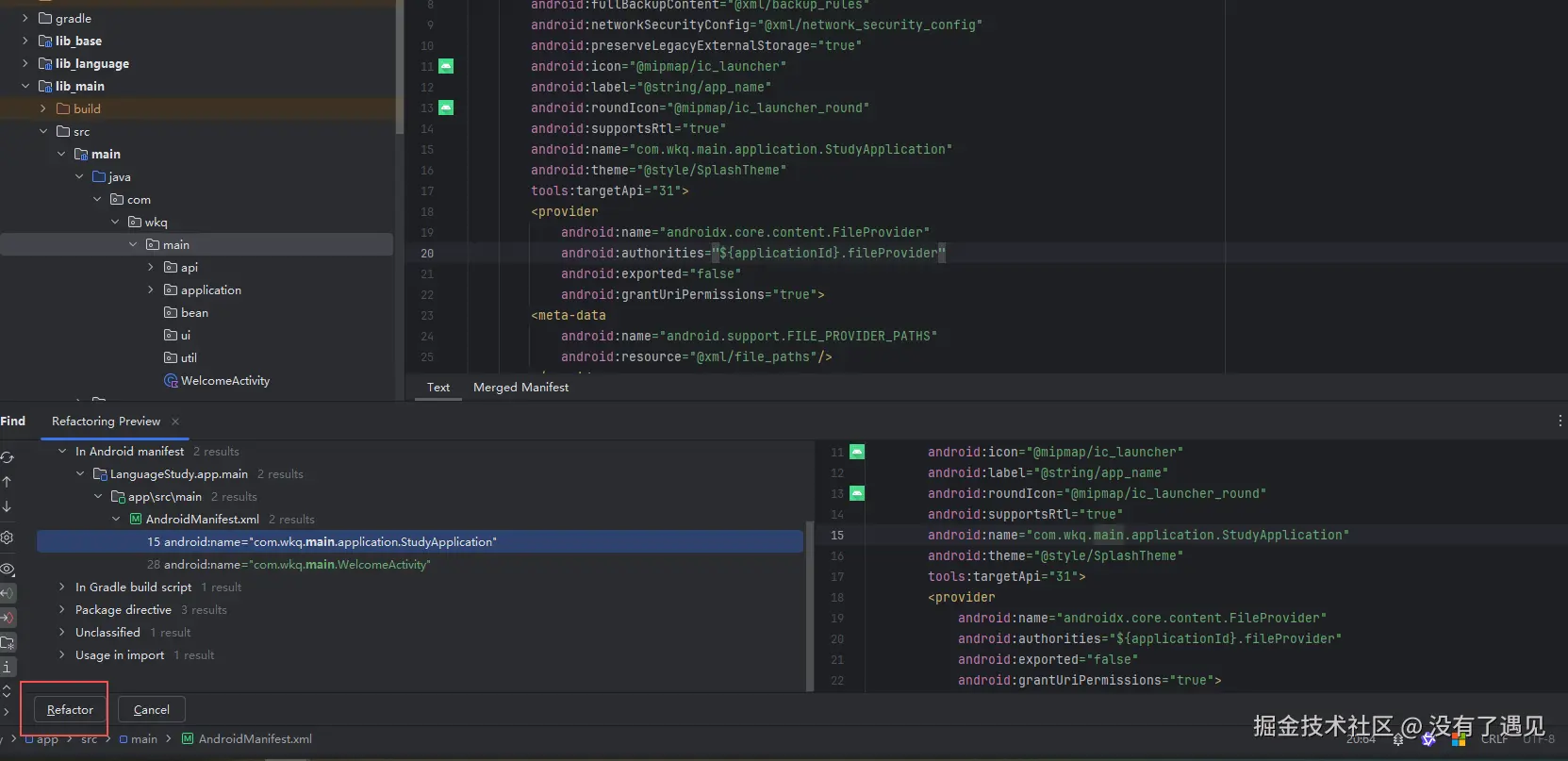
Task: Go to previous occurrence with up arrow
Action: pos(8,482)
